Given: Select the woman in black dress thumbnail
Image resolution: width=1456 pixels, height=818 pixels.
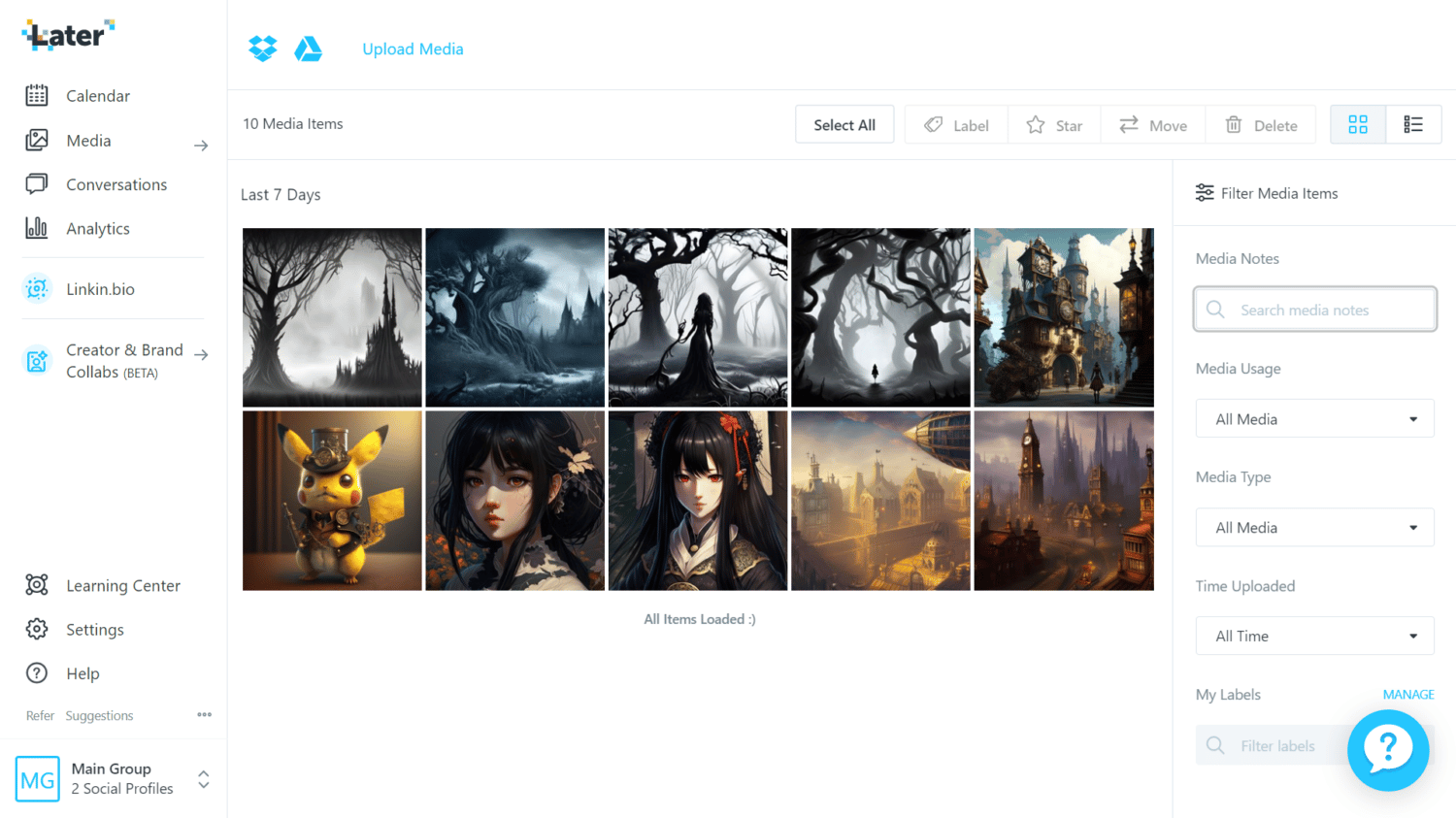Looking at the screenshot, I should tap(698, 317).
